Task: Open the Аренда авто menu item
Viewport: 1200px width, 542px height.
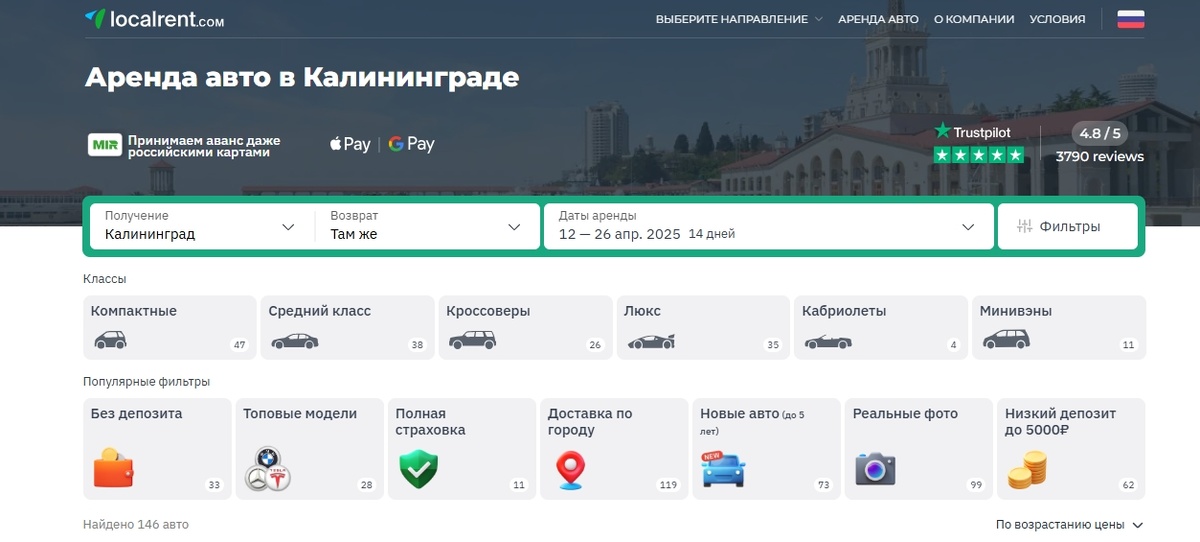Action: pyautogui.click(x=878, y=19)
